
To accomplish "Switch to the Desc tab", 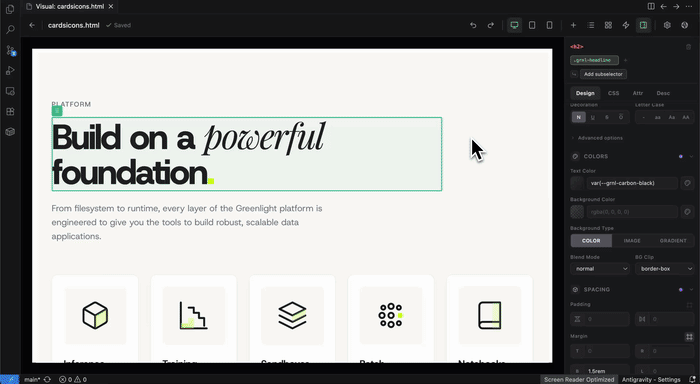I will [663, 93].
